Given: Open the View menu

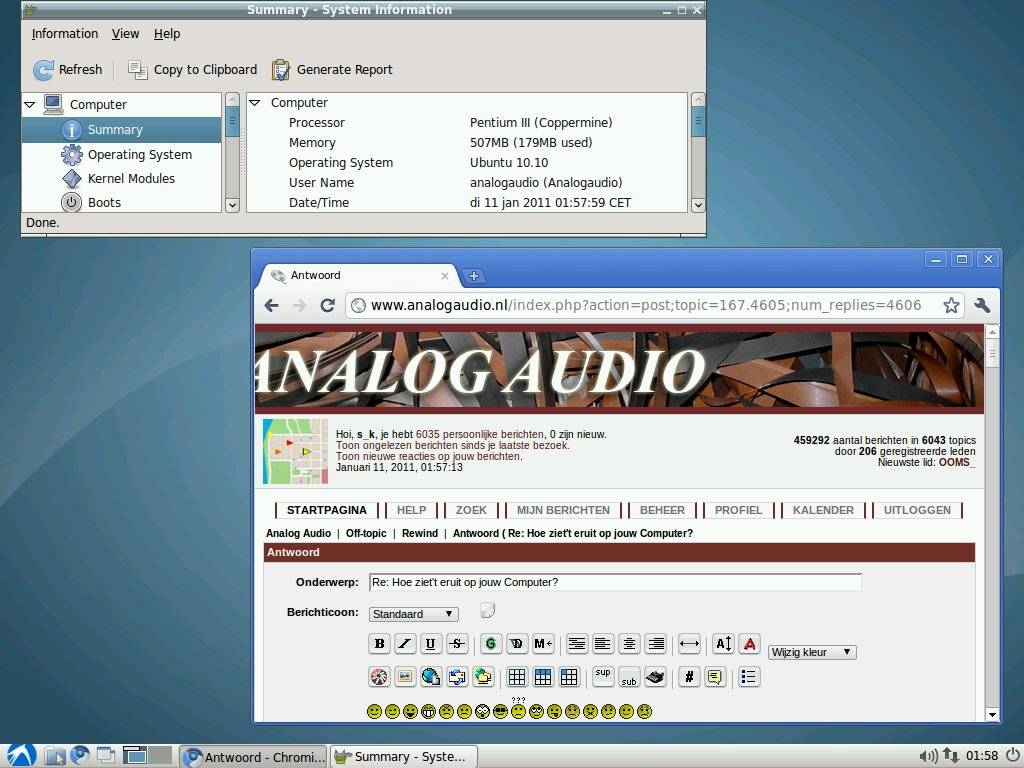Looking at the screenshot, I should 125,34.
